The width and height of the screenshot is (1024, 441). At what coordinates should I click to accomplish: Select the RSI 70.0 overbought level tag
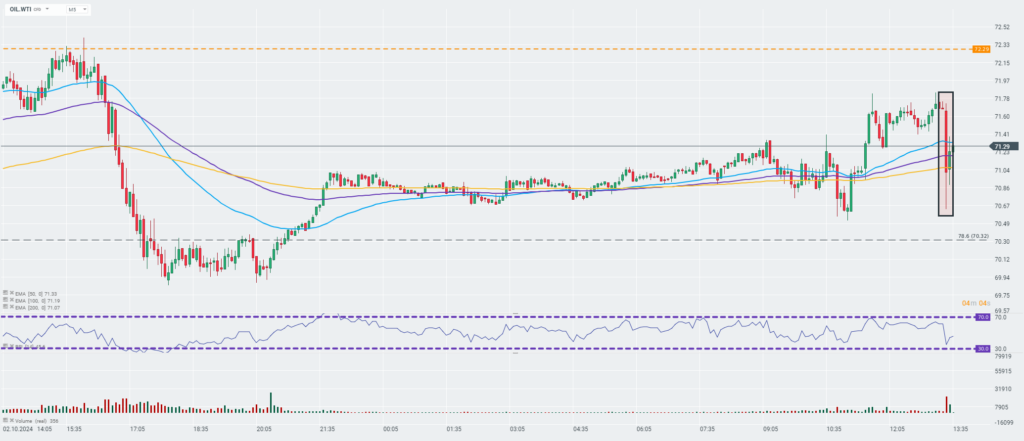(x=983, y=317)
